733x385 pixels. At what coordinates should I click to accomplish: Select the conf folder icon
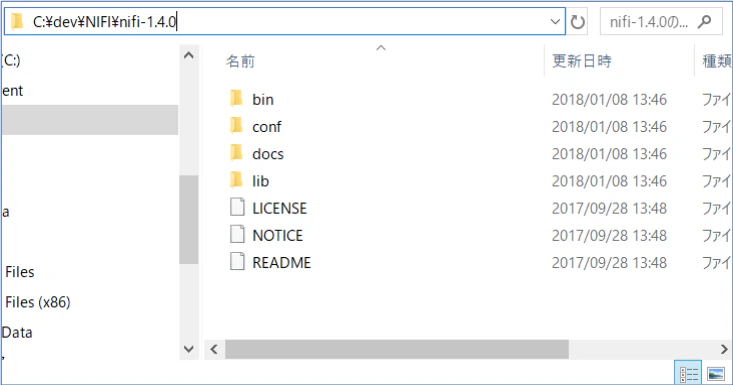237,126
